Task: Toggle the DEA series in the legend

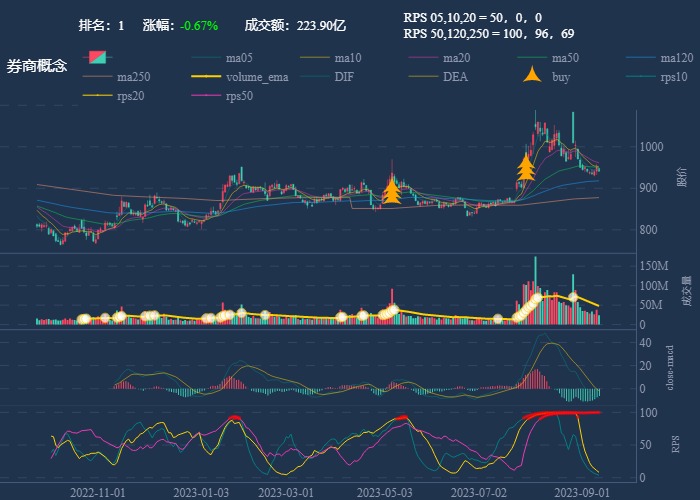Action: pyautogui.click(x=455, y=77)
